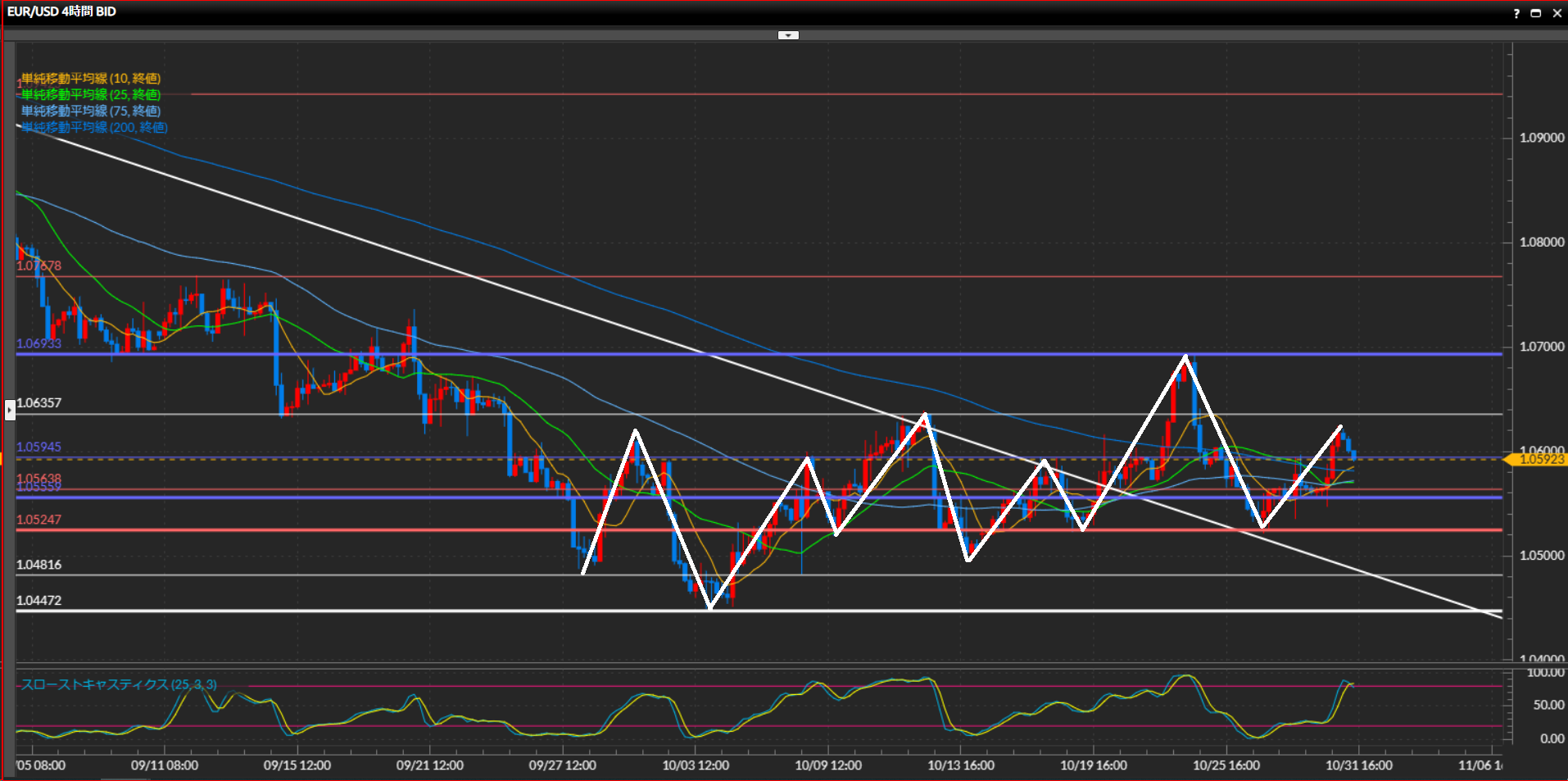Click the slow stochastics indicator label
The image size is (1568, 781).
point(119,684)
